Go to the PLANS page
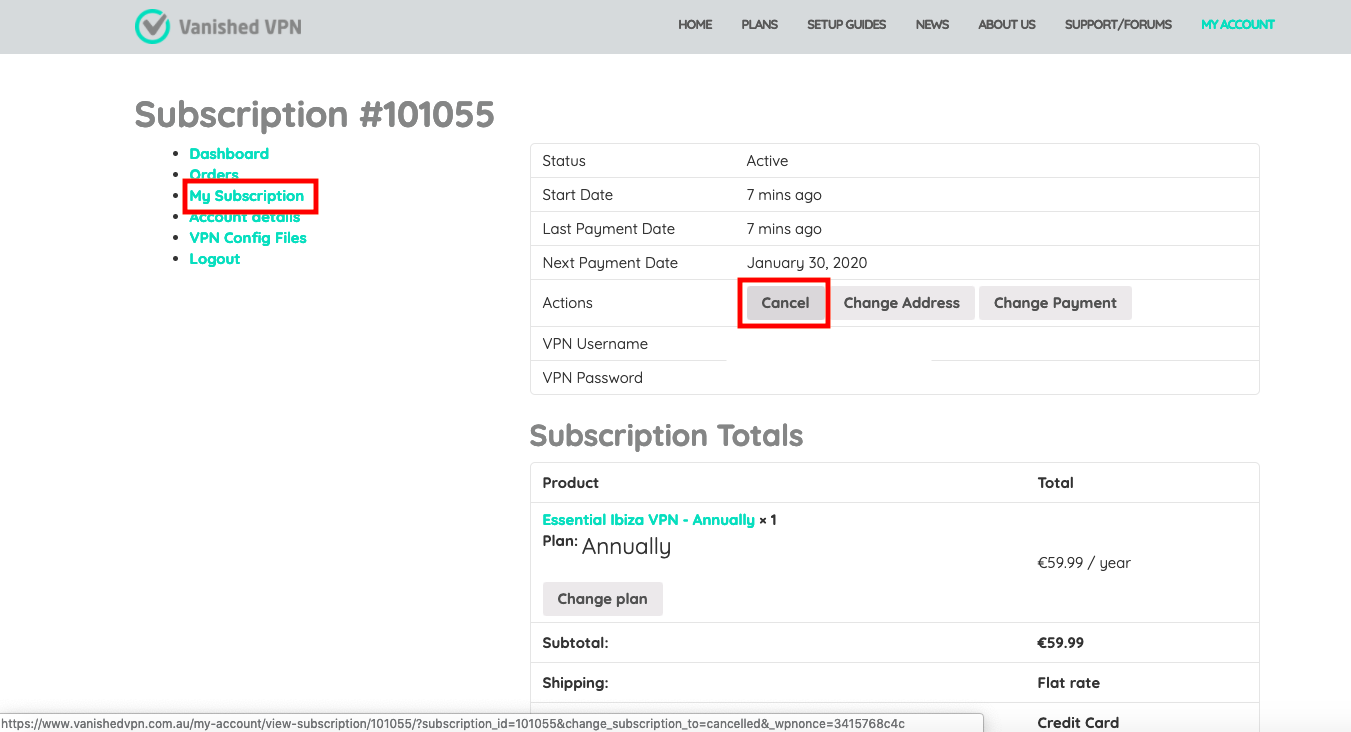Screen dimensions: 1351x732 (x=759, y=25)
